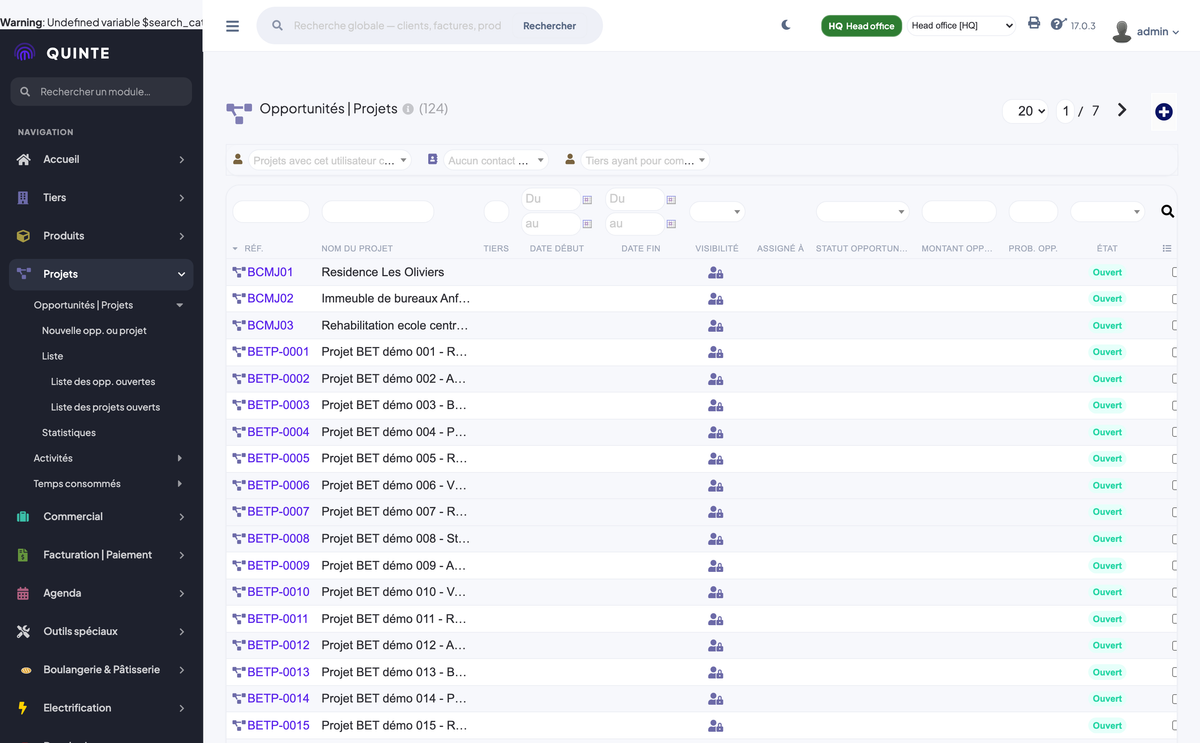Open the Head office [HQ] entity dropdown

click(x=962, y=26)
